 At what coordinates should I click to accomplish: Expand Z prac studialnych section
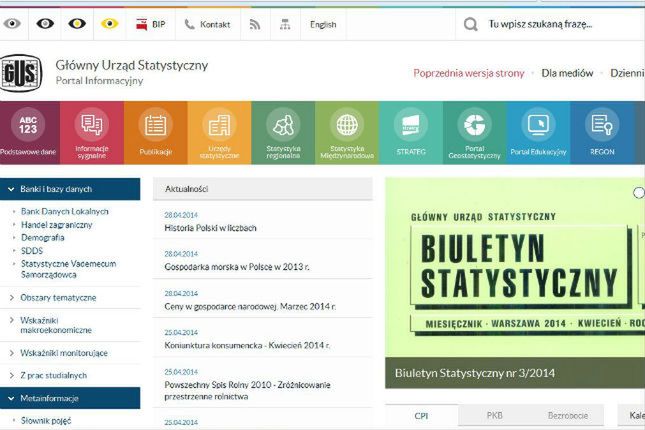(x=53, y=375)
